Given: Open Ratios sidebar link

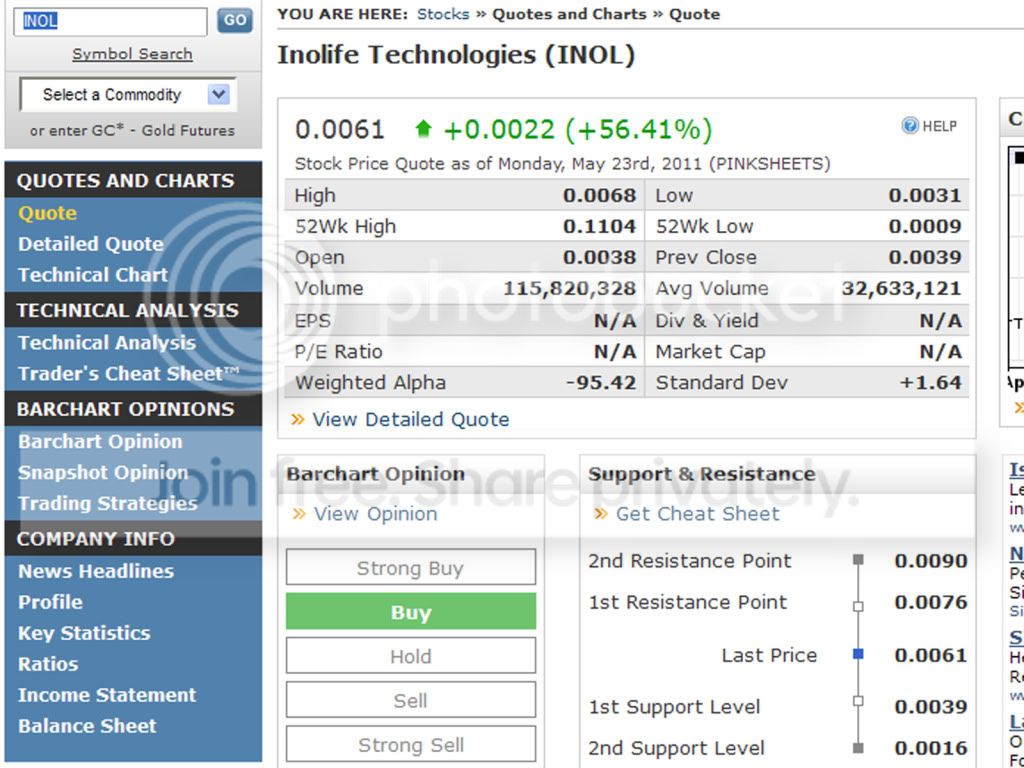Looking at the screenshot, I should (x=48, y=664).
